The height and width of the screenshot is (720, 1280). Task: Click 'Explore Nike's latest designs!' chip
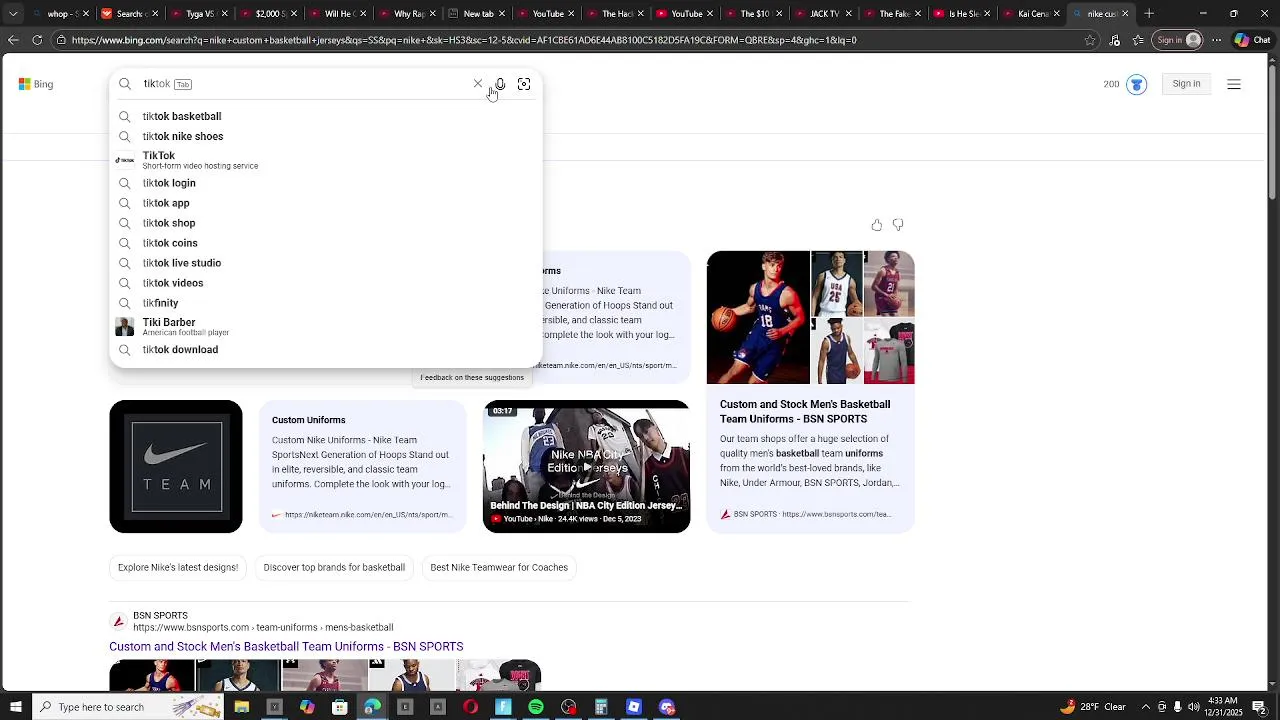tap(178, 567)
